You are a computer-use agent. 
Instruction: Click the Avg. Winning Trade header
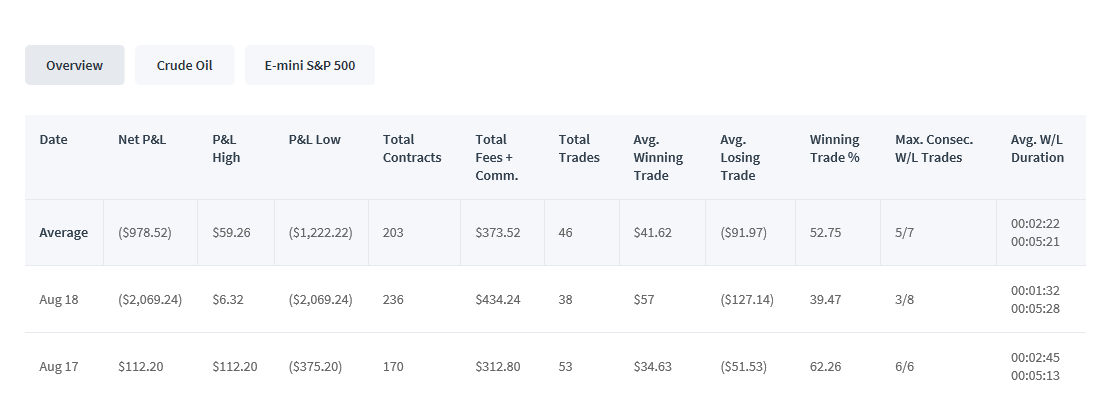pos(658,157)
